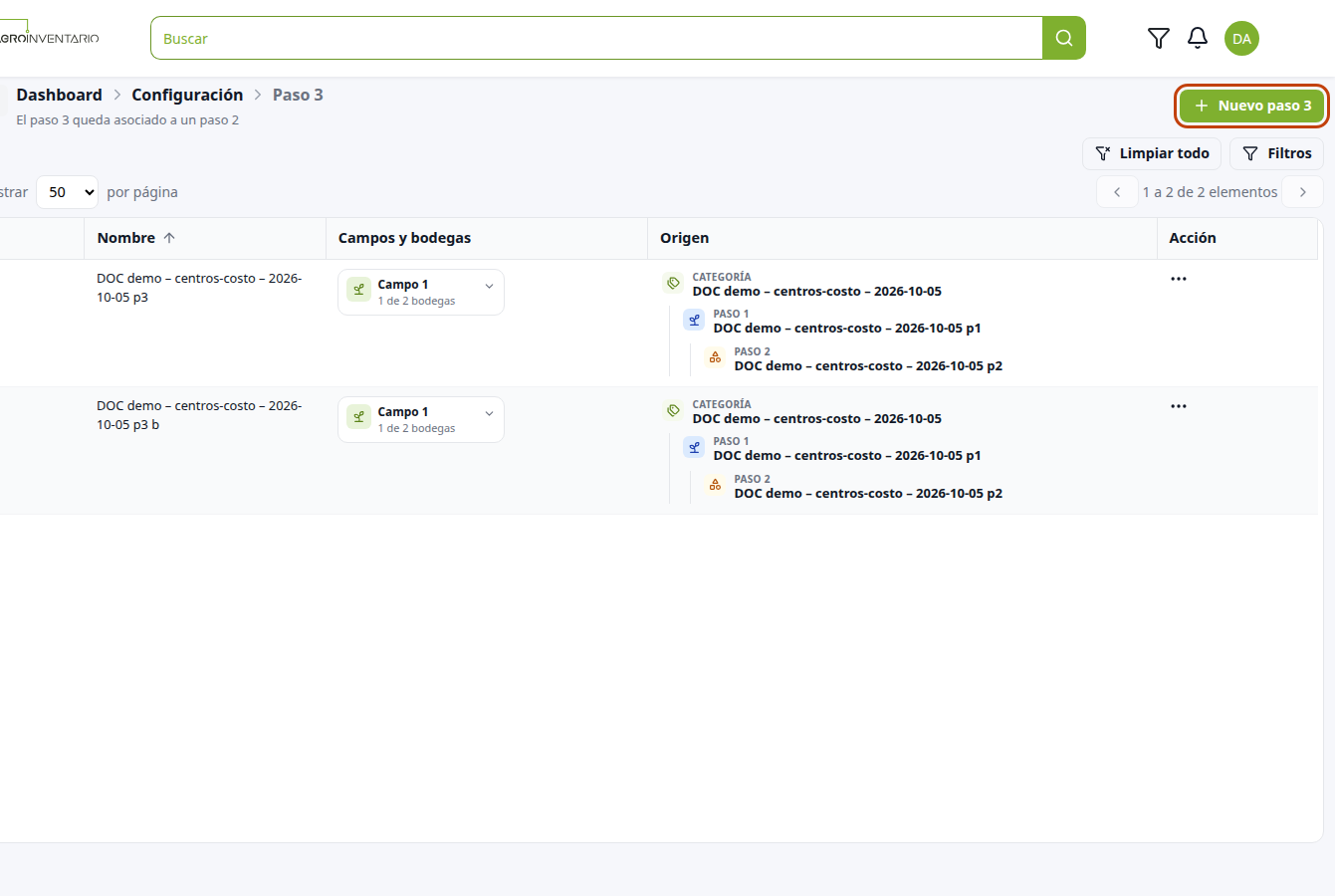
Task: Select the name ending in 10-05 p3 b
Action: [199, 415]
